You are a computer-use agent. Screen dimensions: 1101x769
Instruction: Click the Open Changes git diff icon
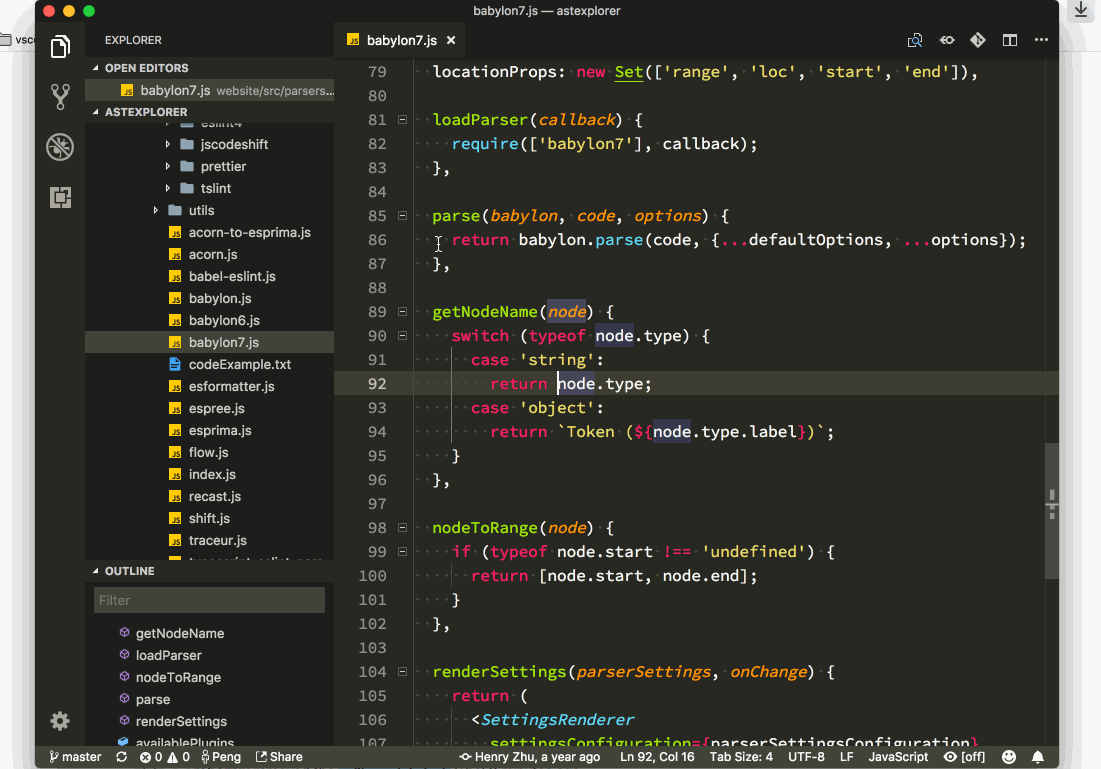[x=977, y=40]
